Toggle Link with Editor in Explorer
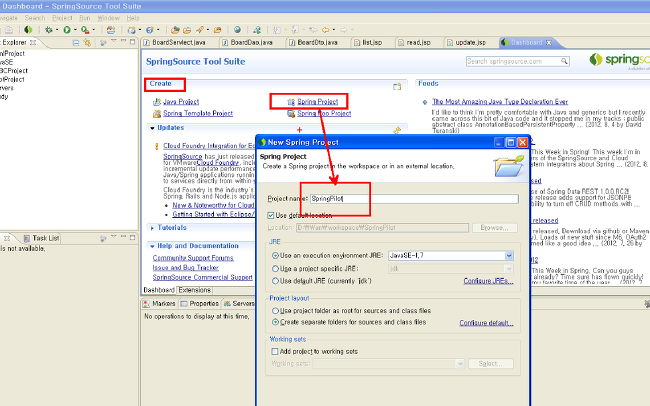 tap(87, 42)
